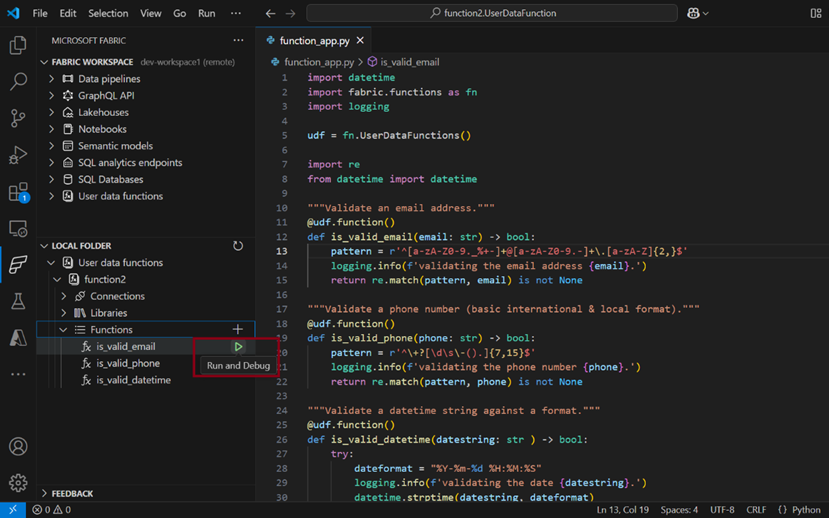Select the is_valid_phone function item
This screenshot has width=829, height=518.
(128, 364)
